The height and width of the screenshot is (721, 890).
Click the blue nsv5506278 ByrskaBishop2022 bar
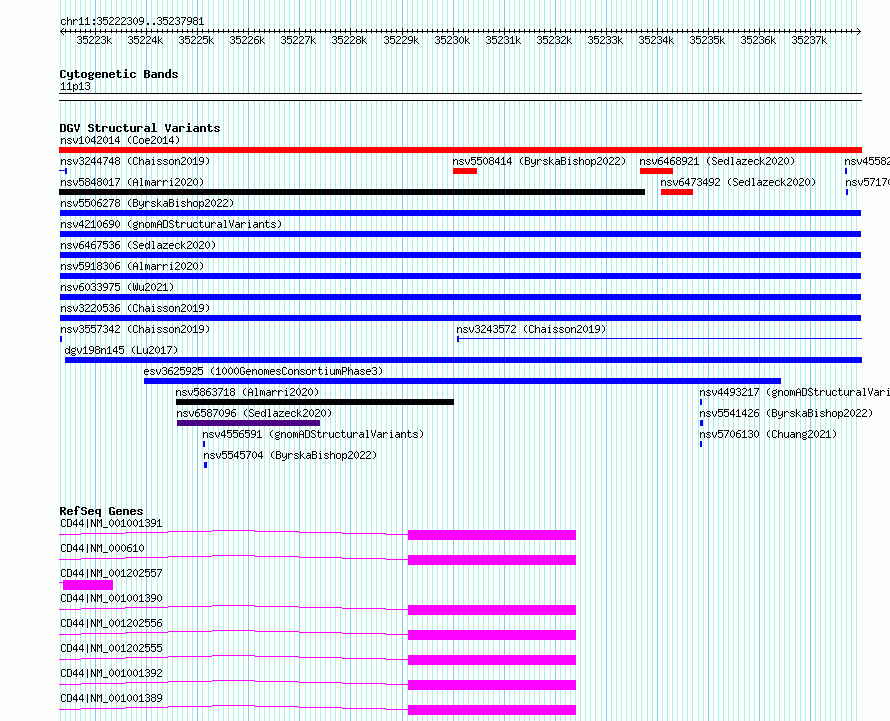[x=460, y=213]
